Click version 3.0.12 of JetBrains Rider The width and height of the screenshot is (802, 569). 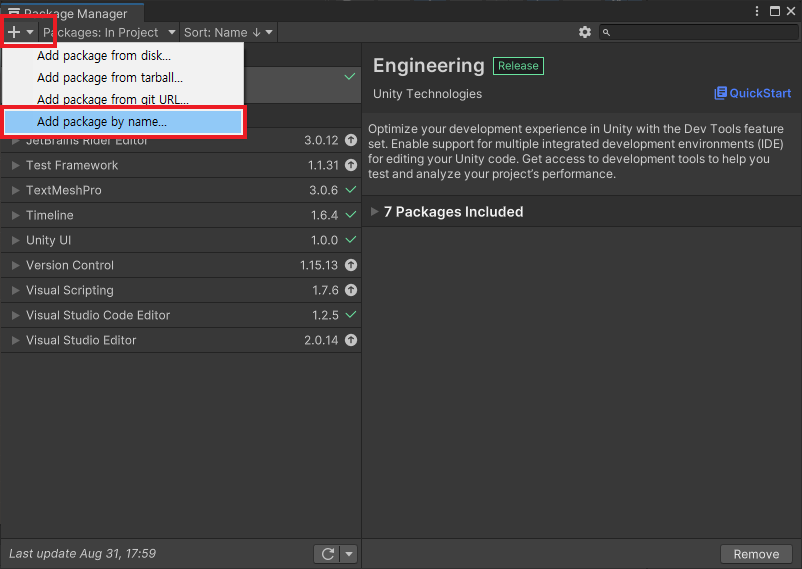pyautogui.click(x=321, y=140)
